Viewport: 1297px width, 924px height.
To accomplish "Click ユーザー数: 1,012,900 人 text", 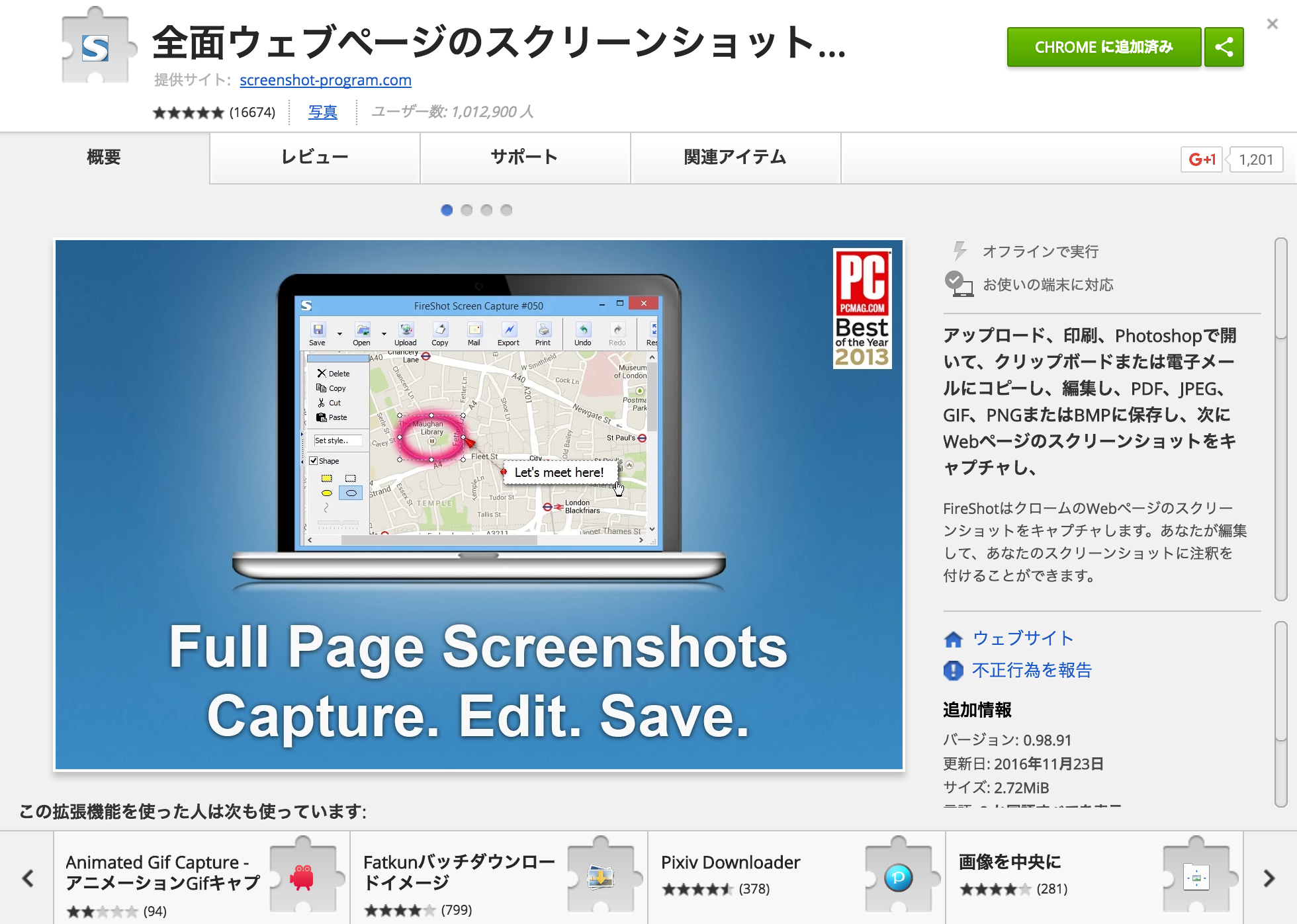I will pos(452,112).
